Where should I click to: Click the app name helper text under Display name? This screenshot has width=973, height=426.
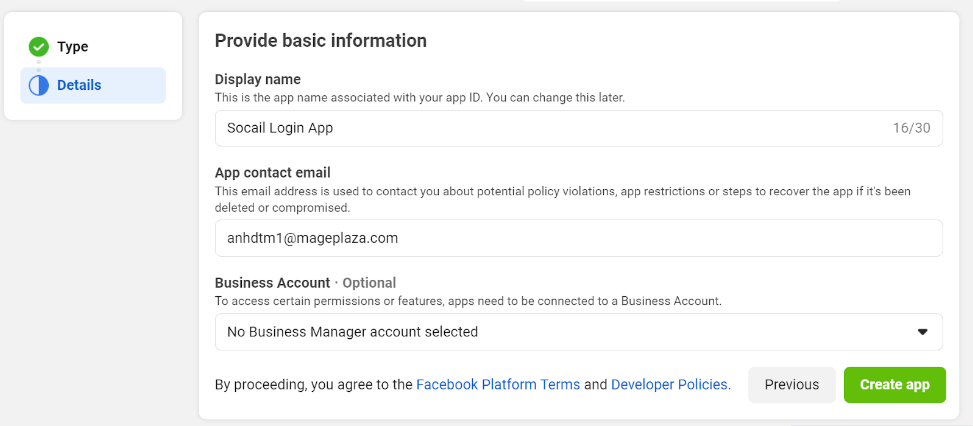pyautogui.click(x=420, y=98)
